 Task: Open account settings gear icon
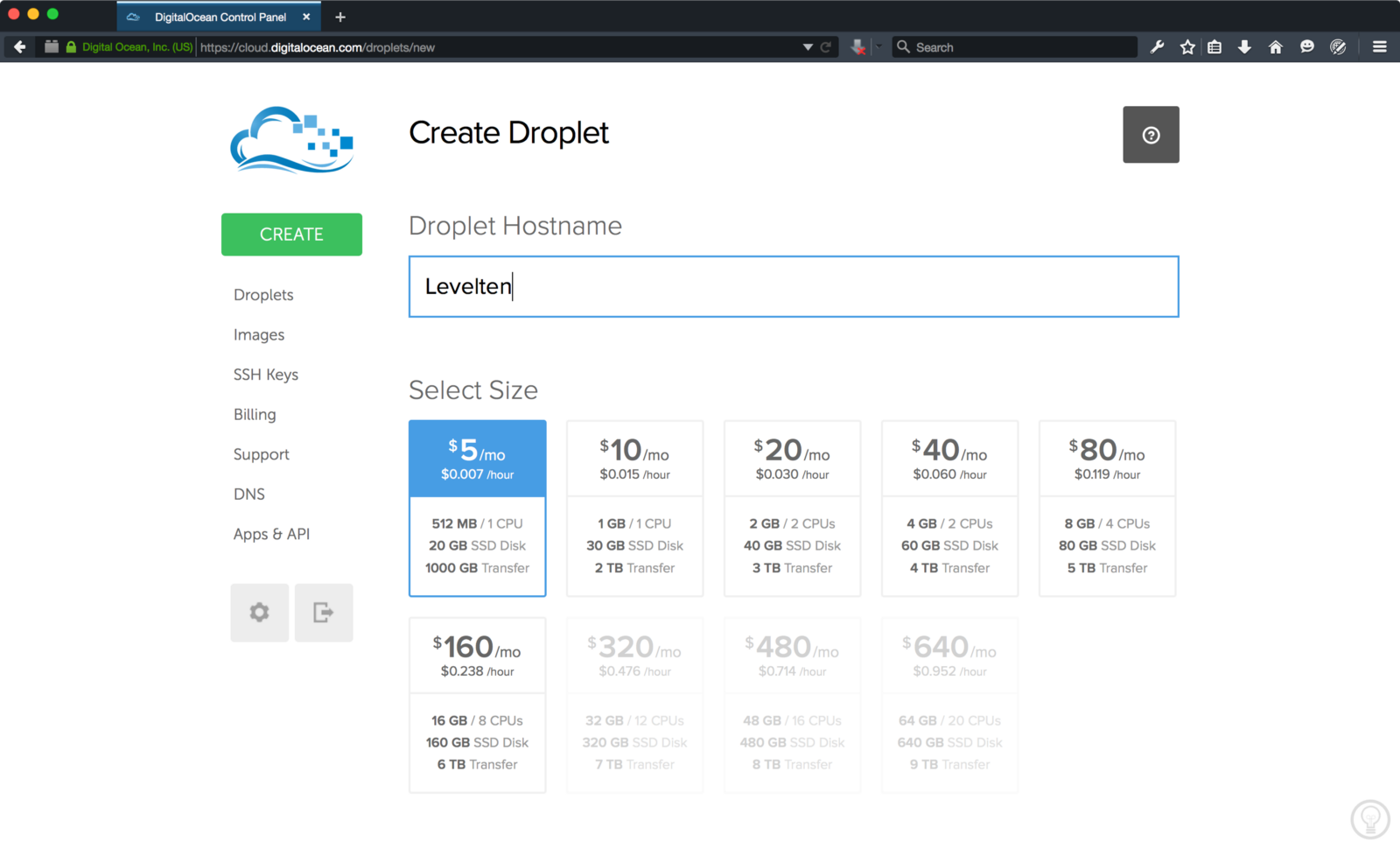259,613
